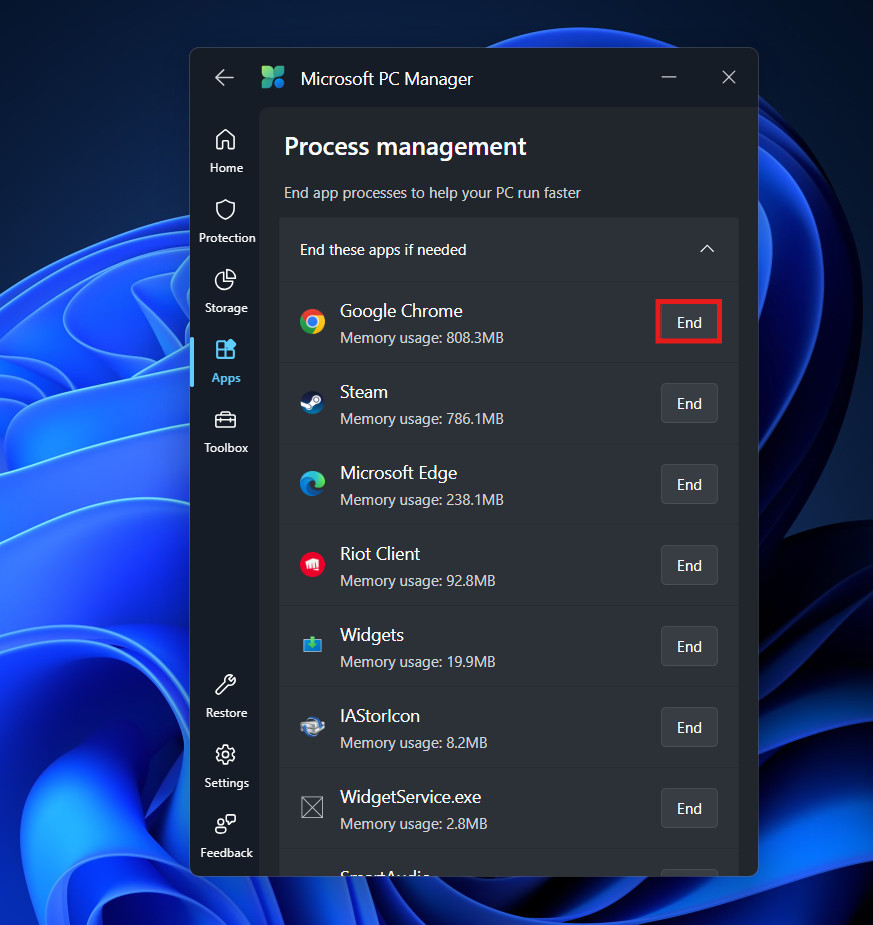This screenshot has width=873, height=925.
Task: Click the Microsoft PC Manager logo
Action: tap(273, 78)
